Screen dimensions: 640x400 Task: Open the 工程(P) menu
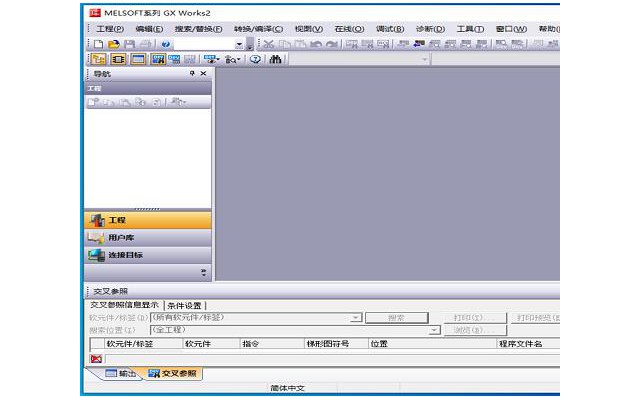click(110, 29)
